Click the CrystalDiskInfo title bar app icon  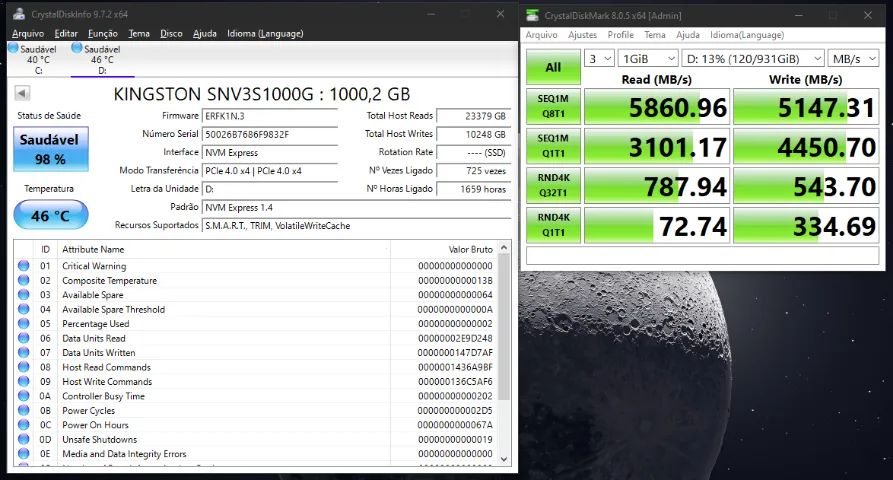(x=19, y=14)
